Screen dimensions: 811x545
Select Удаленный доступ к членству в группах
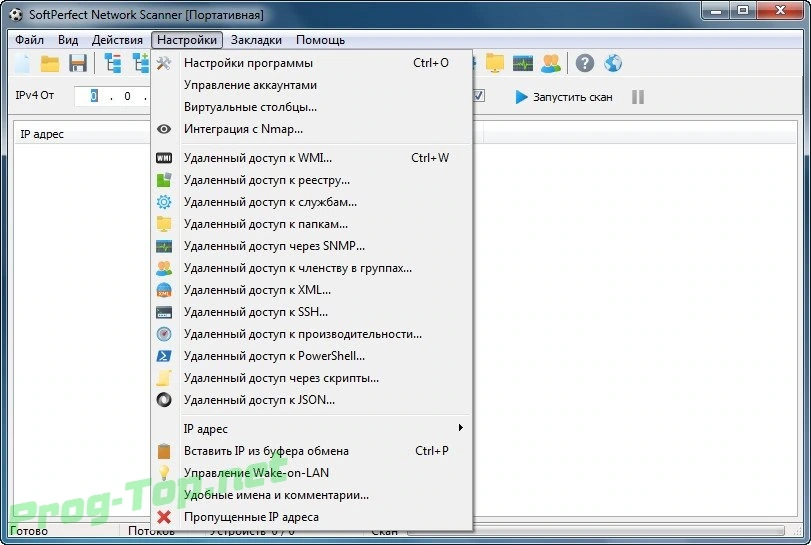pos(312,268)
